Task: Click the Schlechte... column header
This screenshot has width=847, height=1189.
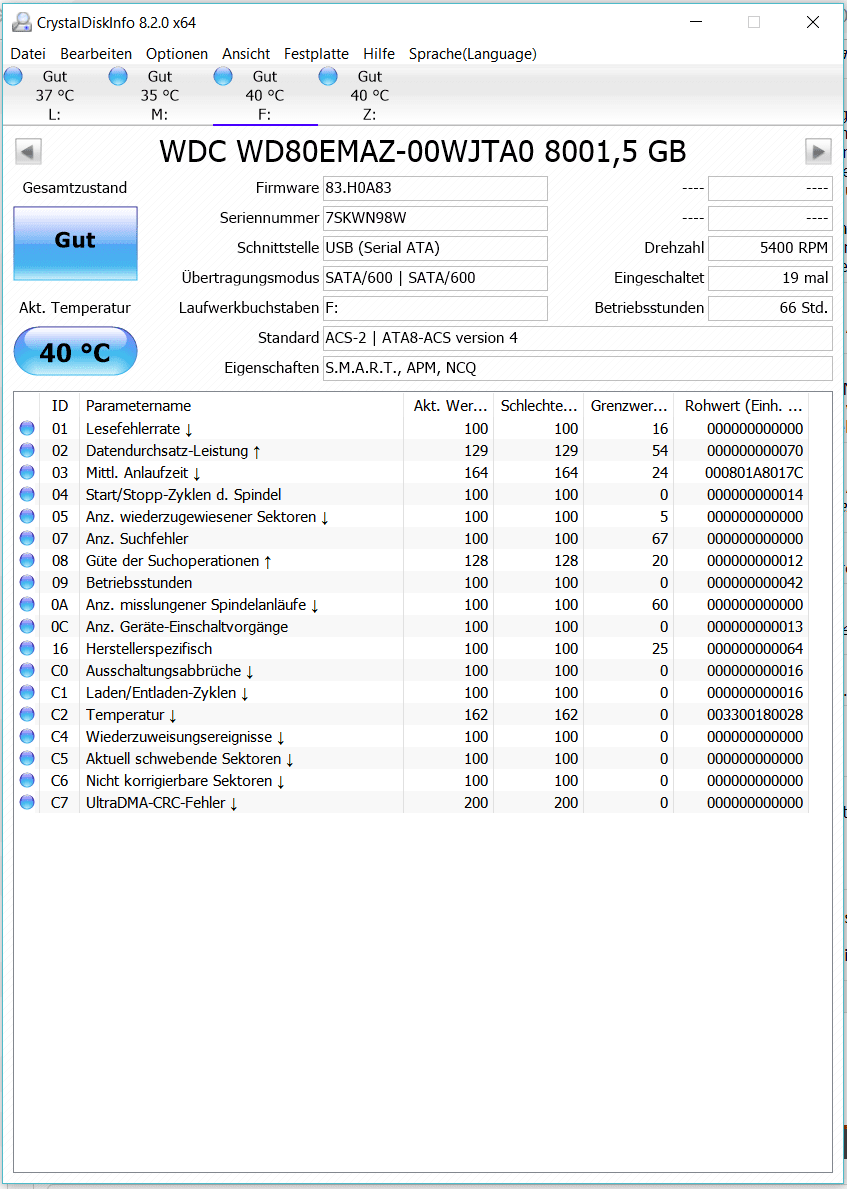Action: (x=538, y=406)
